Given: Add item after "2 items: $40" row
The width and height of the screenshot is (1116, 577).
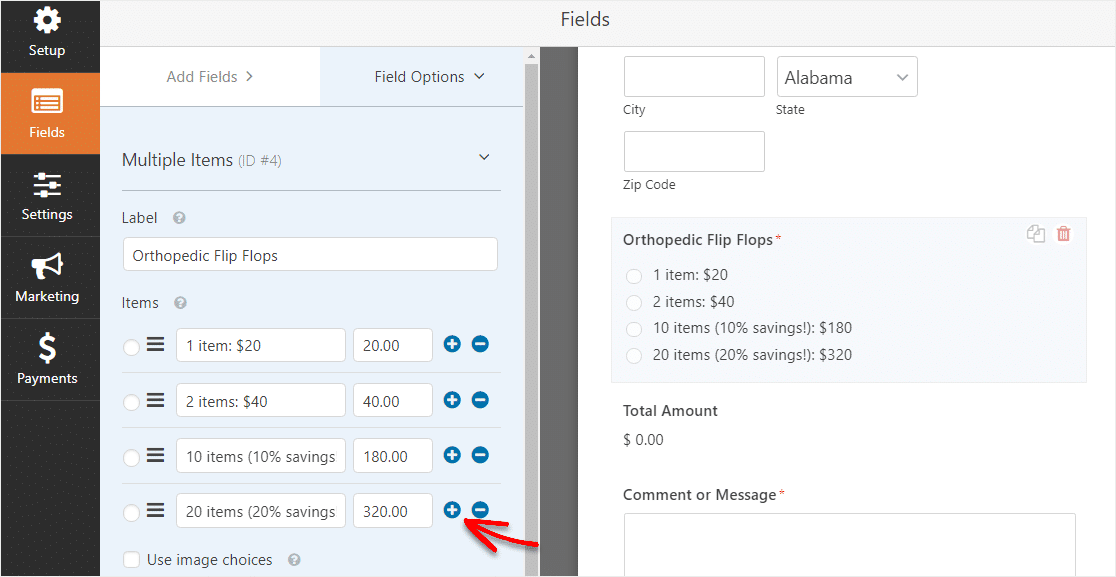Looking at the screenshot, I should tap(452, 400).
